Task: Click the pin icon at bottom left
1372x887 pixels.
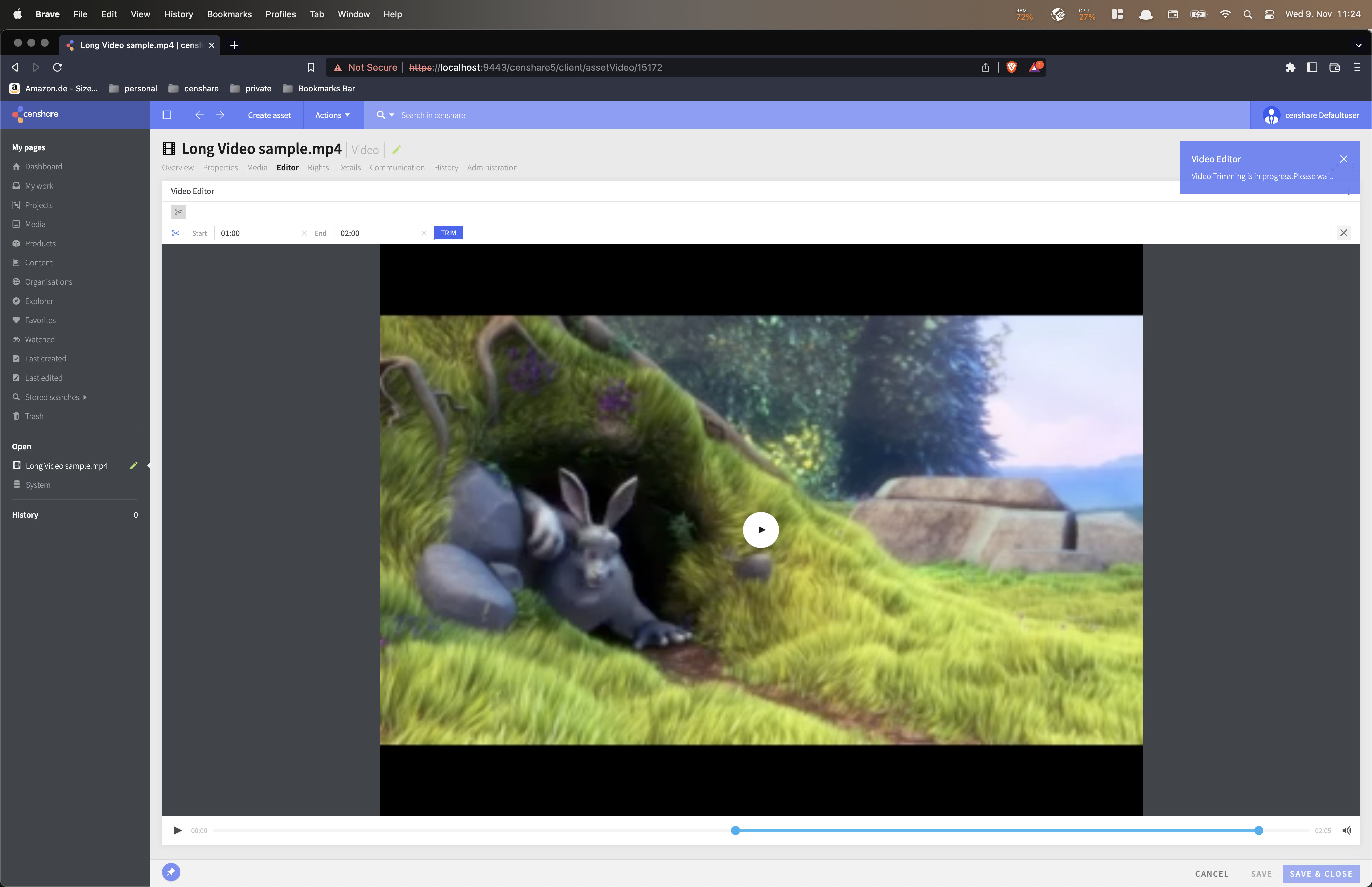Action: click(171, 872)
